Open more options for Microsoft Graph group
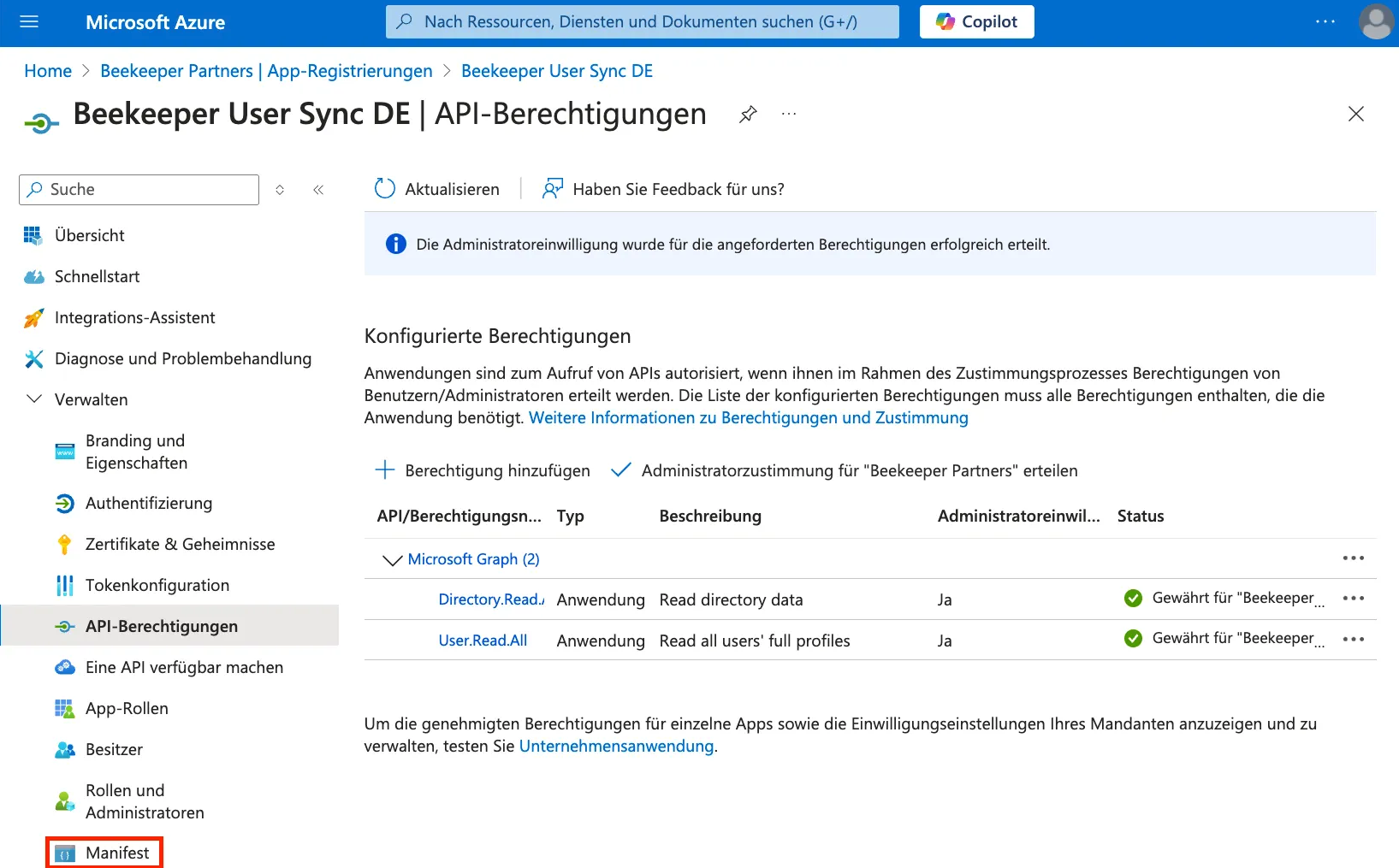The height and width of the screenshot is (868, 1399). (x=1354, y=558)
